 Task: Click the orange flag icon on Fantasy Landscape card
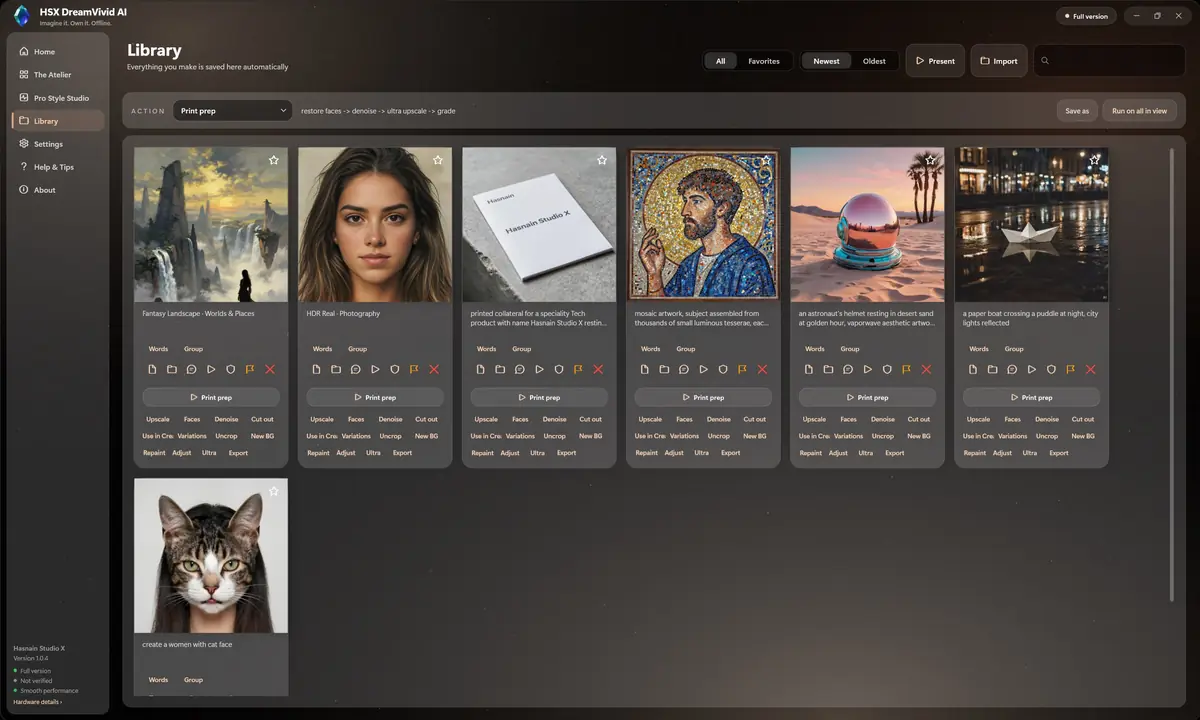250,369
